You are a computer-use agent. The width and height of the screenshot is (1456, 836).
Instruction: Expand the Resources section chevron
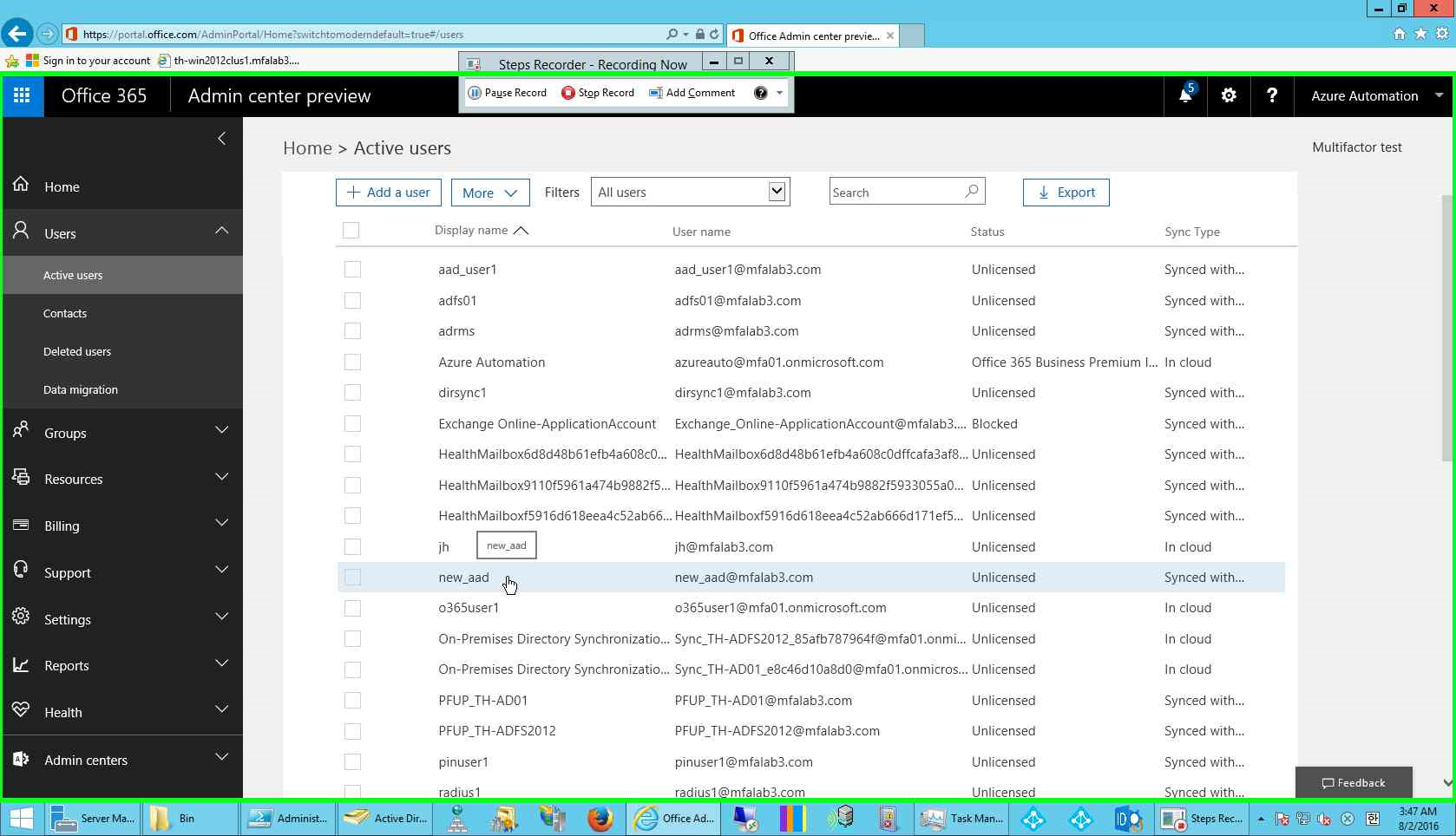point(222,477)
